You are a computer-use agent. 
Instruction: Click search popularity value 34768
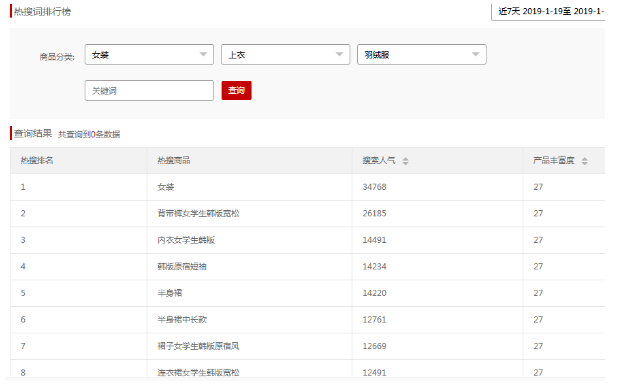click(374, 187)
